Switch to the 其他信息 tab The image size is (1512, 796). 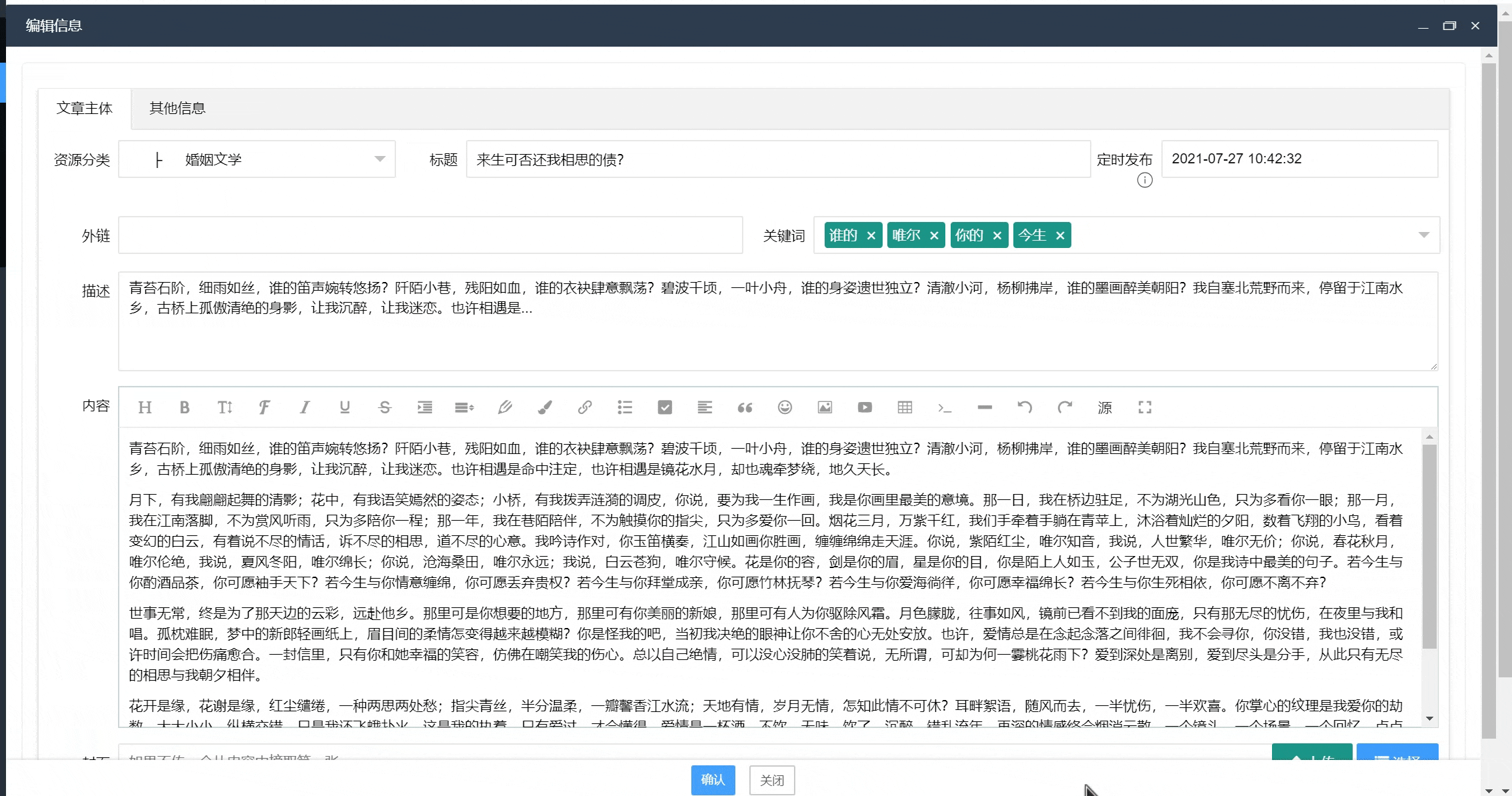177,108
